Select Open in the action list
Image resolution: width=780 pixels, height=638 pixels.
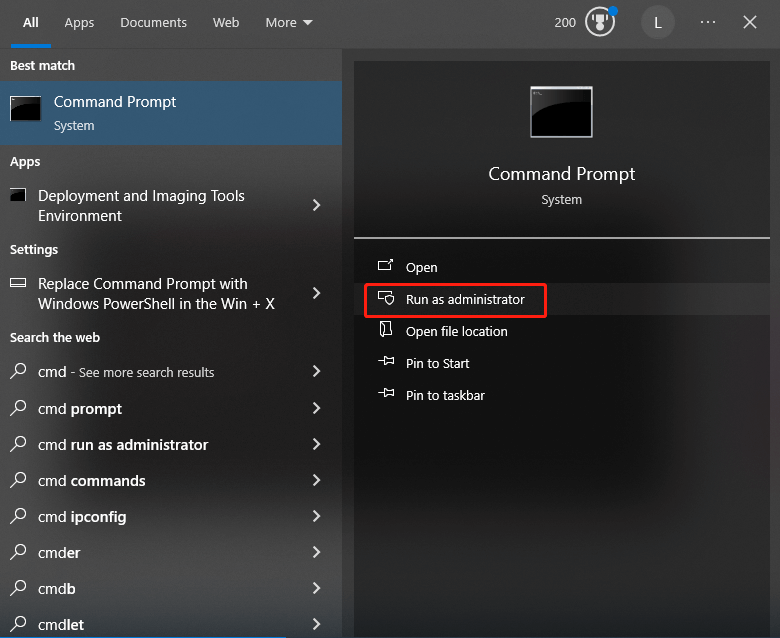421,268
